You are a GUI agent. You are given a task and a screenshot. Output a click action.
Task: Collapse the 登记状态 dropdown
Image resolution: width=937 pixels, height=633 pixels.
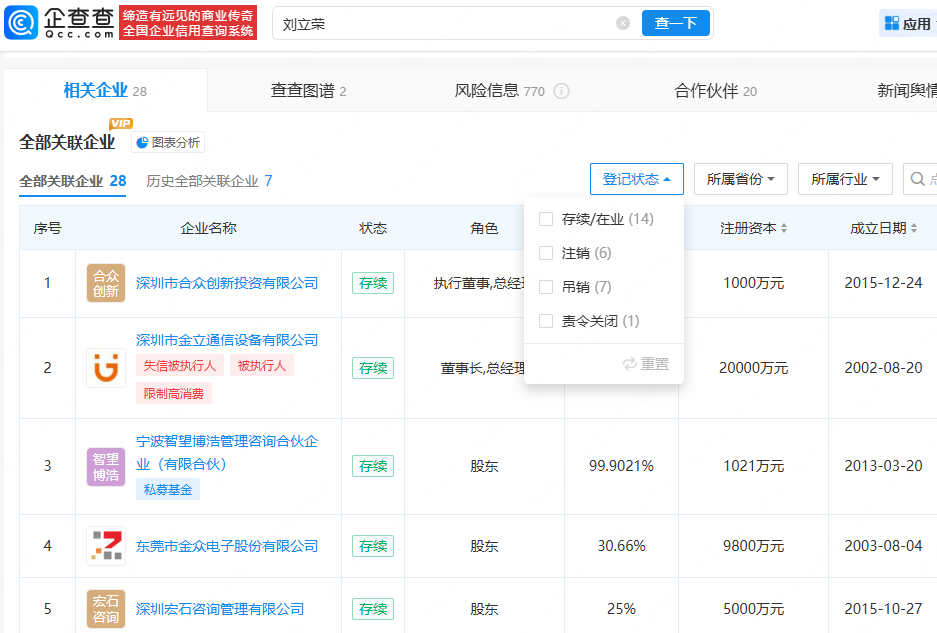[636, 179]
